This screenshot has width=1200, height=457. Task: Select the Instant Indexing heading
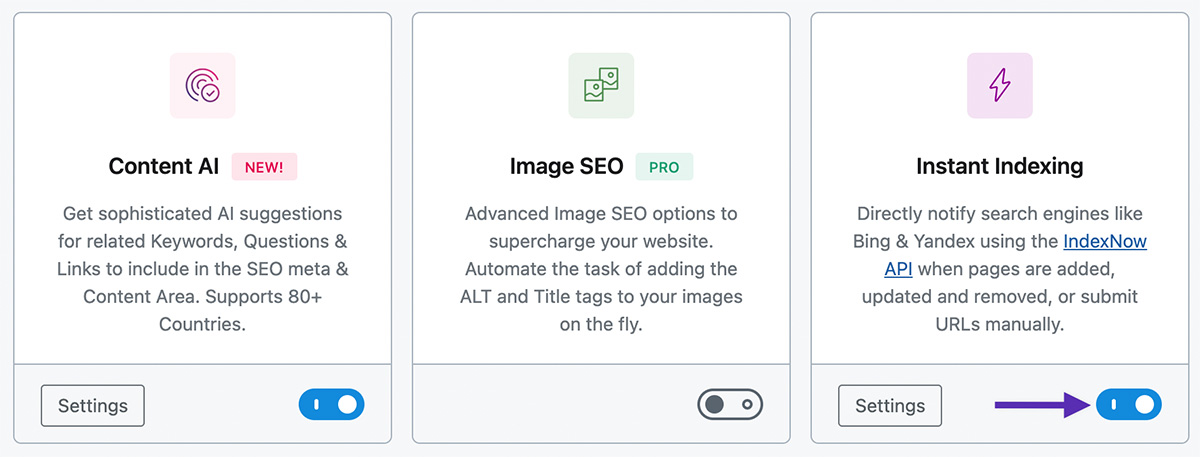coord(1000,167)
